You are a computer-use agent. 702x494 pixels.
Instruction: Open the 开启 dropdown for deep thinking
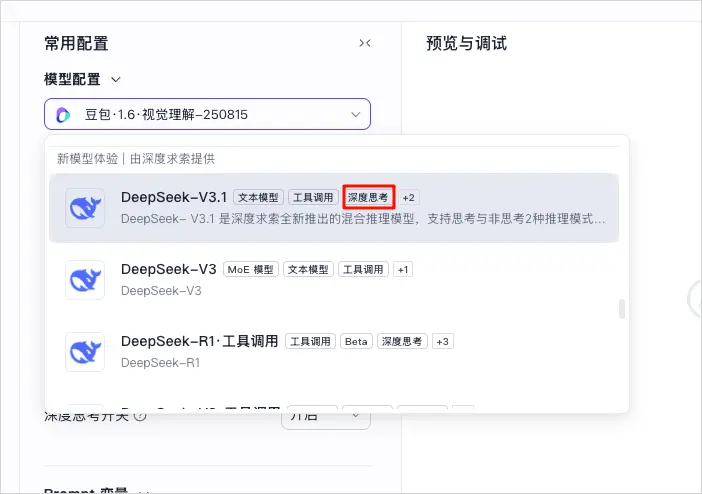tap(325, 417)
